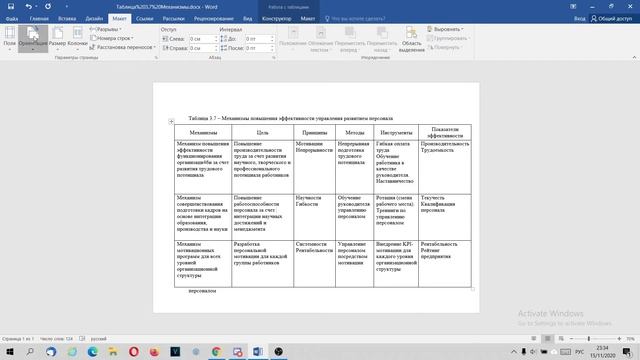Image resolution: width=640 pixels, height=360 pixels.
Task: Click the Справа indent input field
Action: click(x=201, y=48)
